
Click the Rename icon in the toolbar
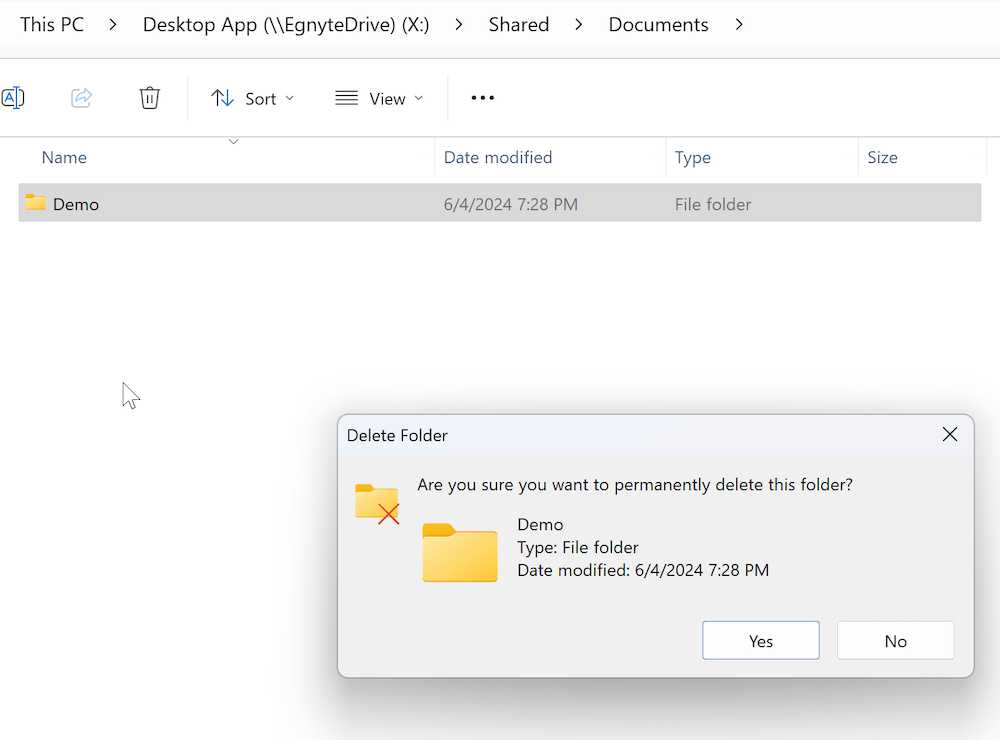point(13,98)
